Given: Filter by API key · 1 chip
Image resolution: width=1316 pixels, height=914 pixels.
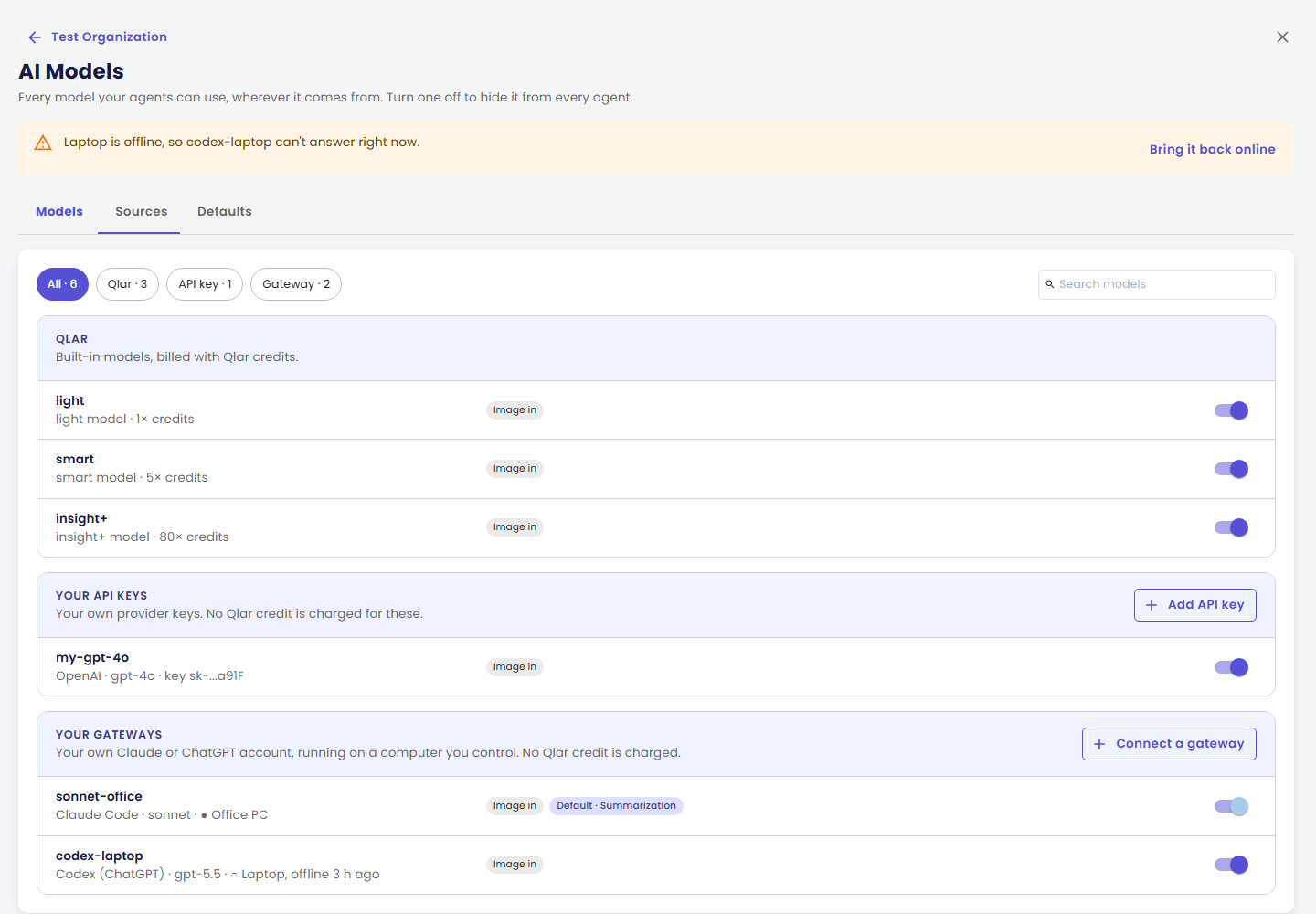Looking at the screenshot, I should pyautogui.click(x=205, y=284).
